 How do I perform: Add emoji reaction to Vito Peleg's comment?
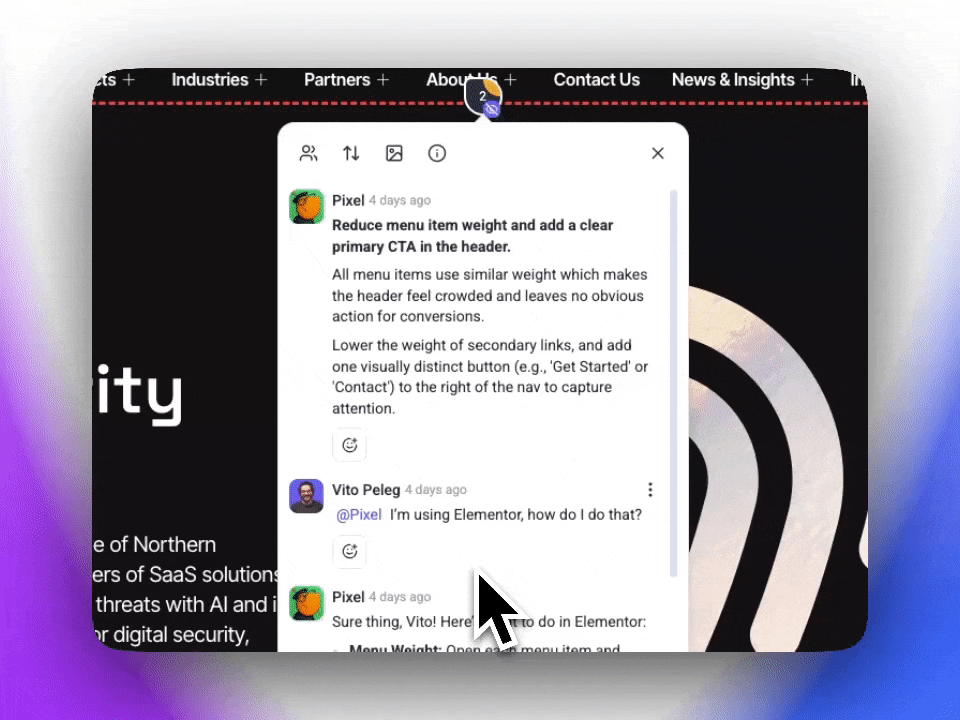[349, 551]
